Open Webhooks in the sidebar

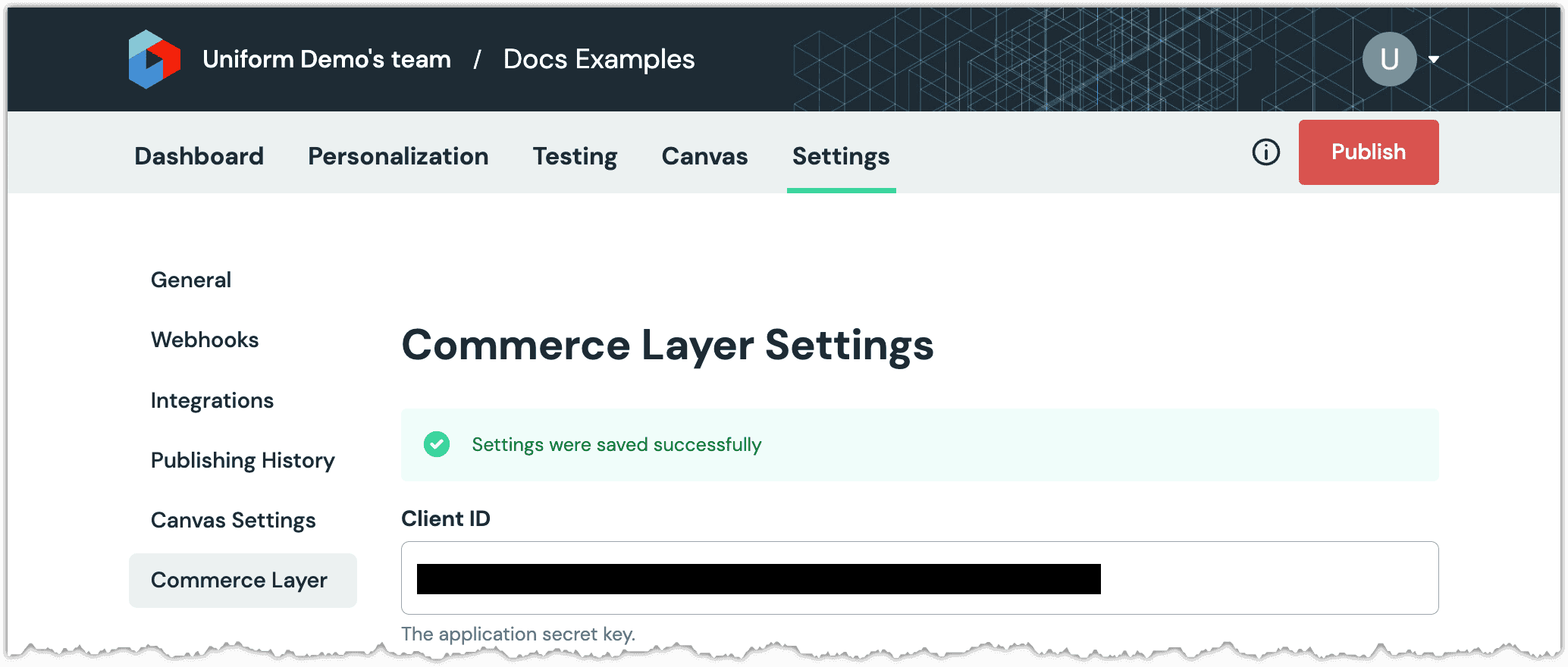[205, 340]
